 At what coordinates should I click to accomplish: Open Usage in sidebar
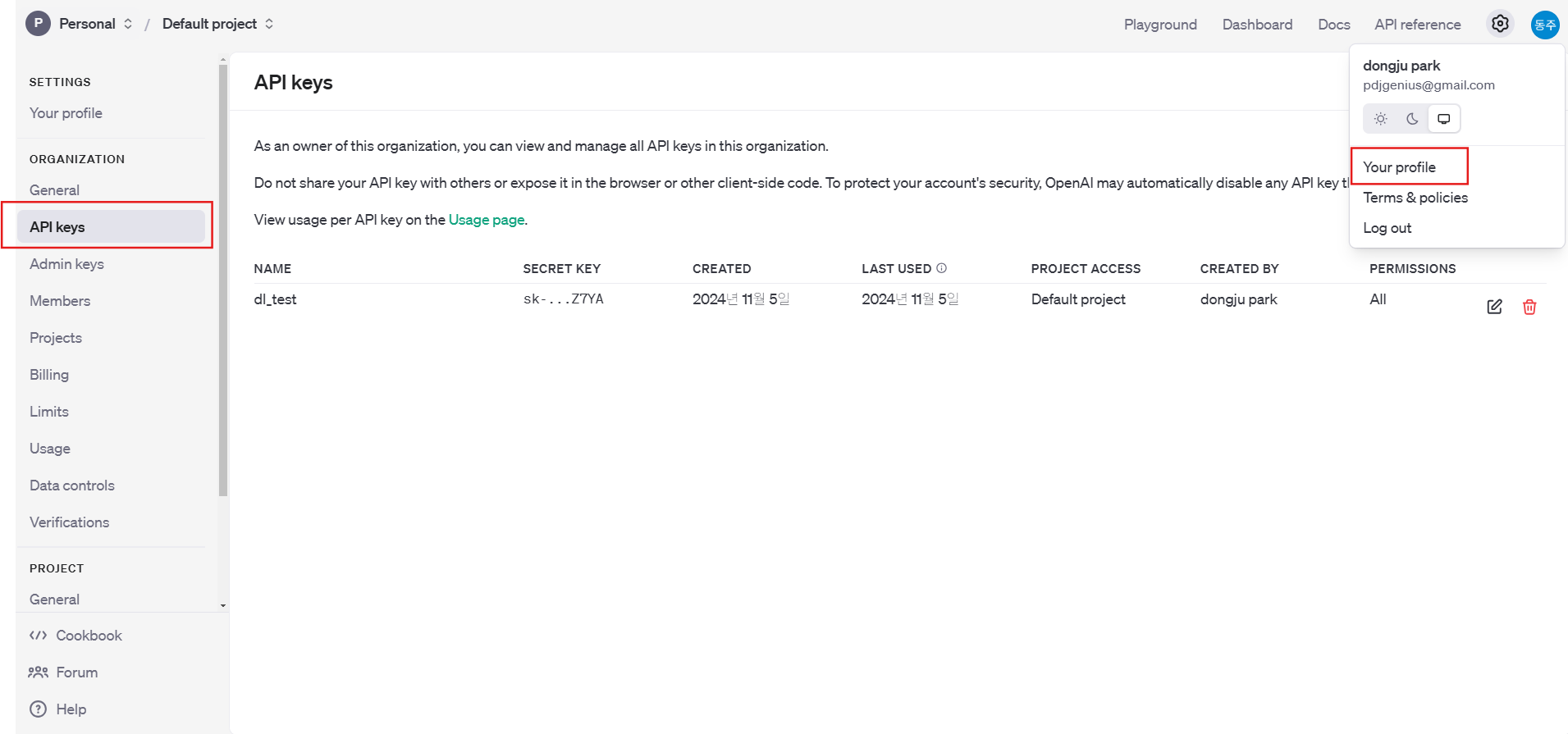[50, 449]
